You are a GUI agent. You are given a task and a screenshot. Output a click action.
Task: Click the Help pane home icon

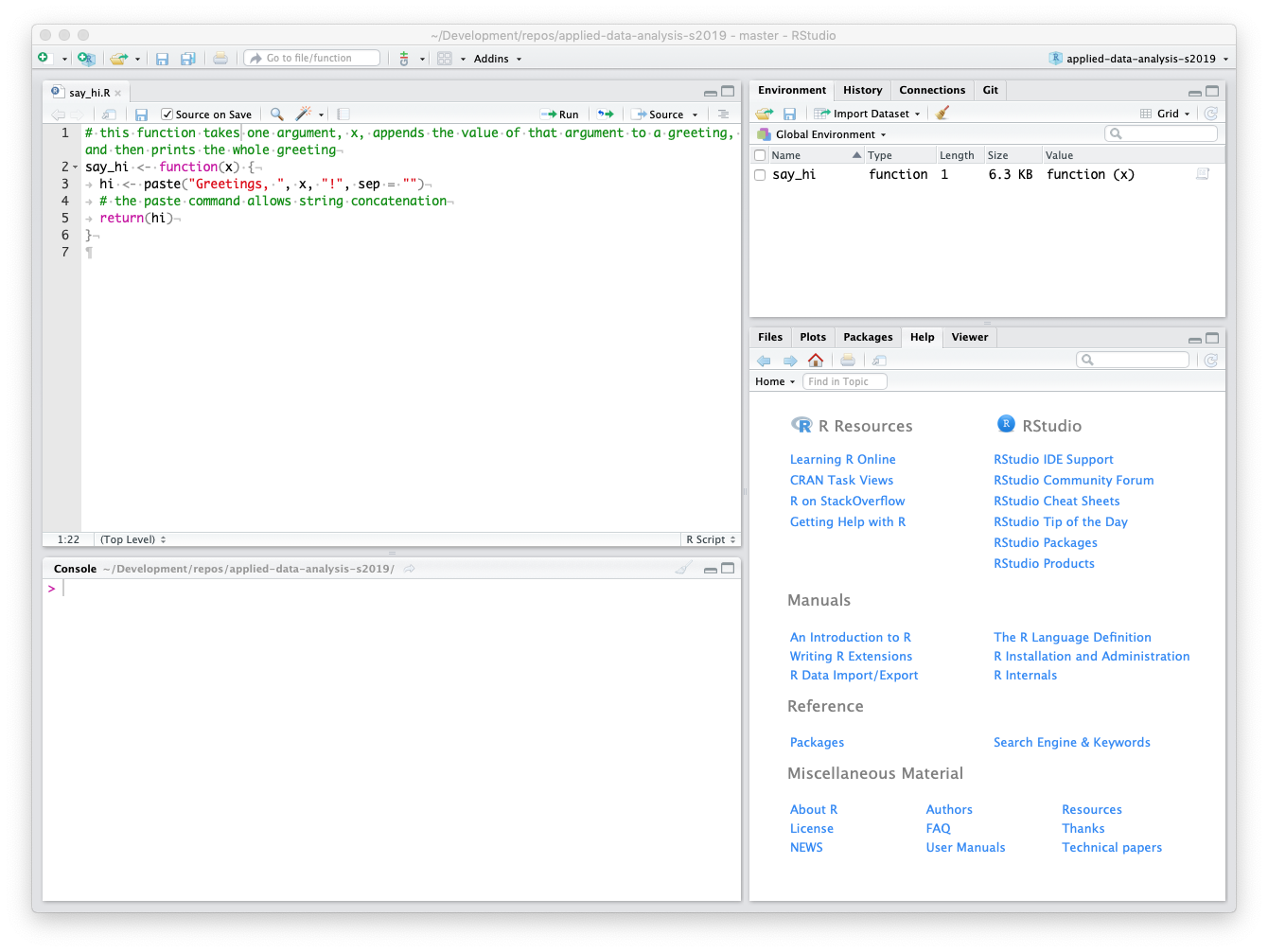(816, 361)
